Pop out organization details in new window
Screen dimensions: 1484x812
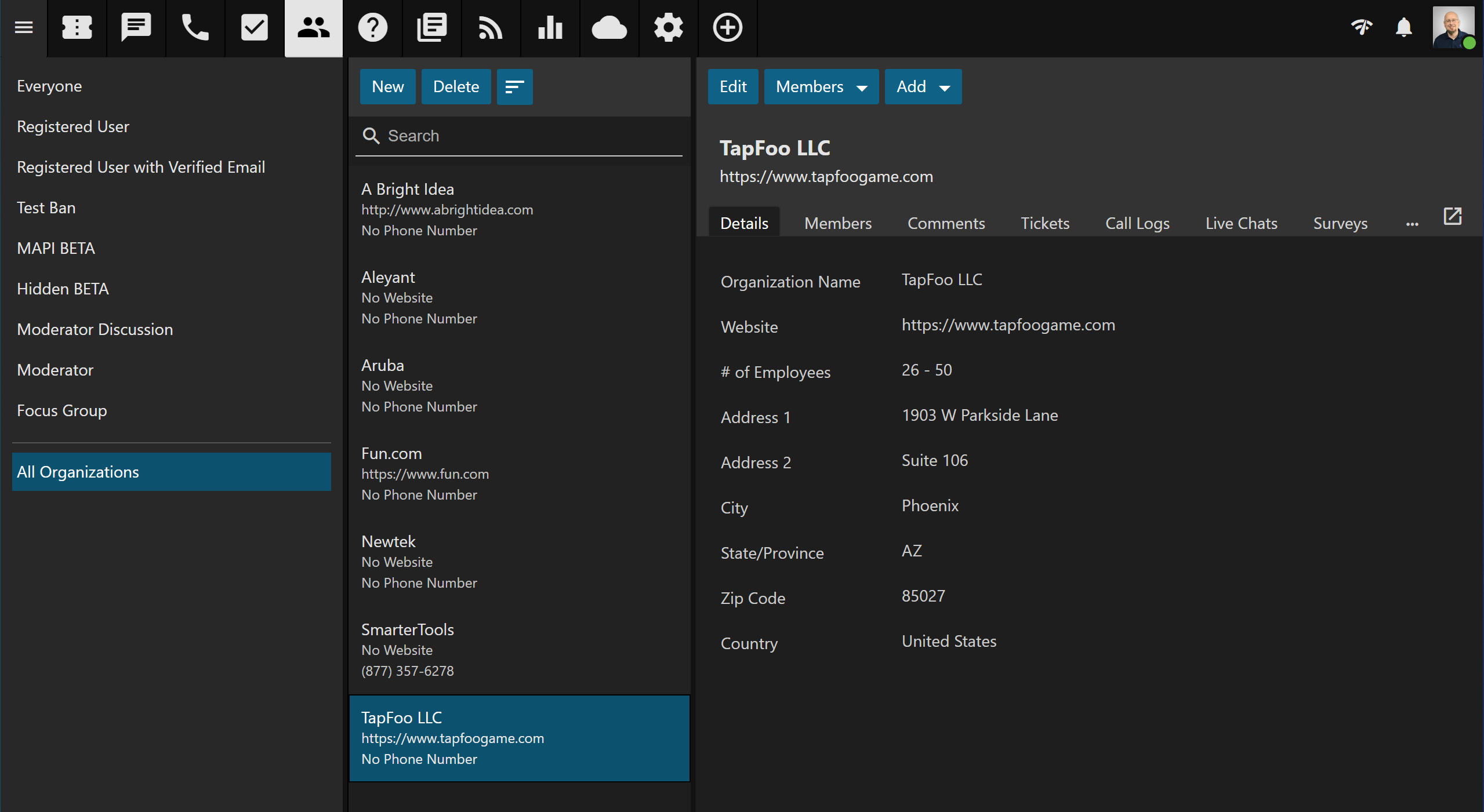coord(1453,216)
